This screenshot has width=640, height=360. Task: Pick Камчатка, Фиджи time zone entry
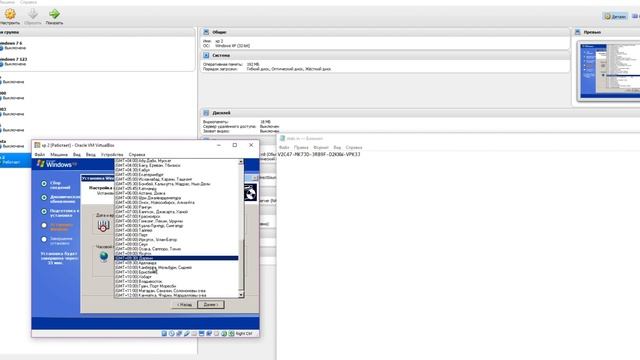point(176,295)
